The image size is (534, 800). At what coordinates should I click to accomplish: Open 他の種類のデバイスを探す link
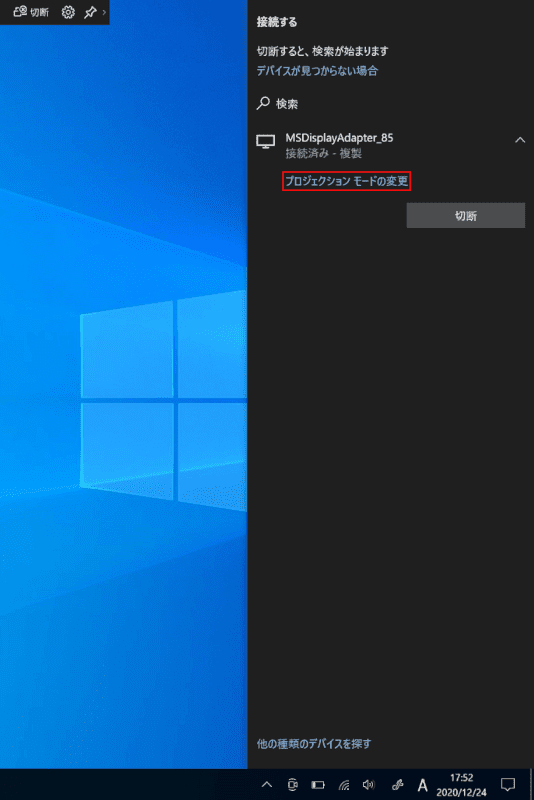[314, 744]
